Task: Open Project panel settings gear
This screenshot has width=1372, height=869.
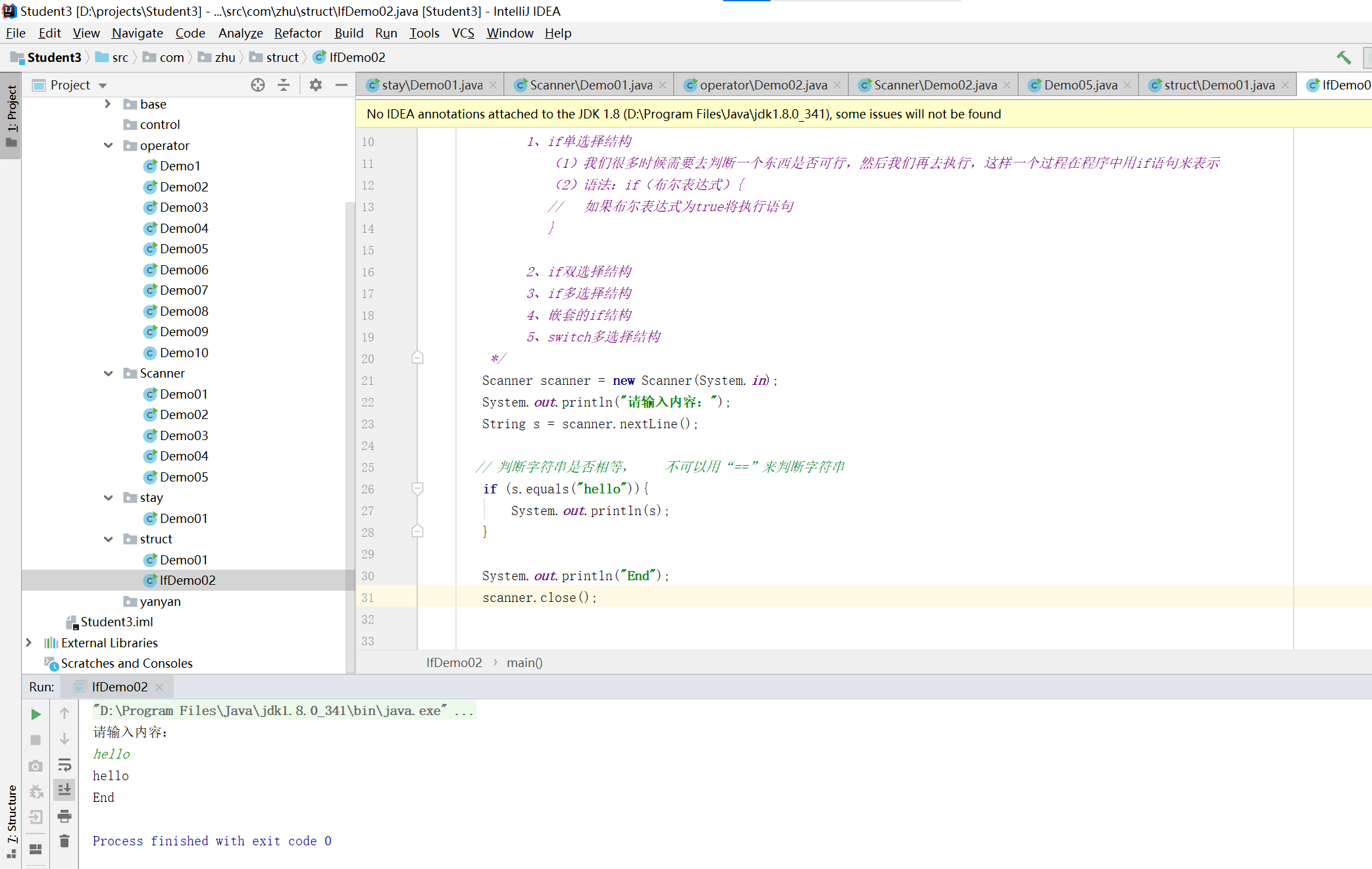Action: (x=316, y=85)
